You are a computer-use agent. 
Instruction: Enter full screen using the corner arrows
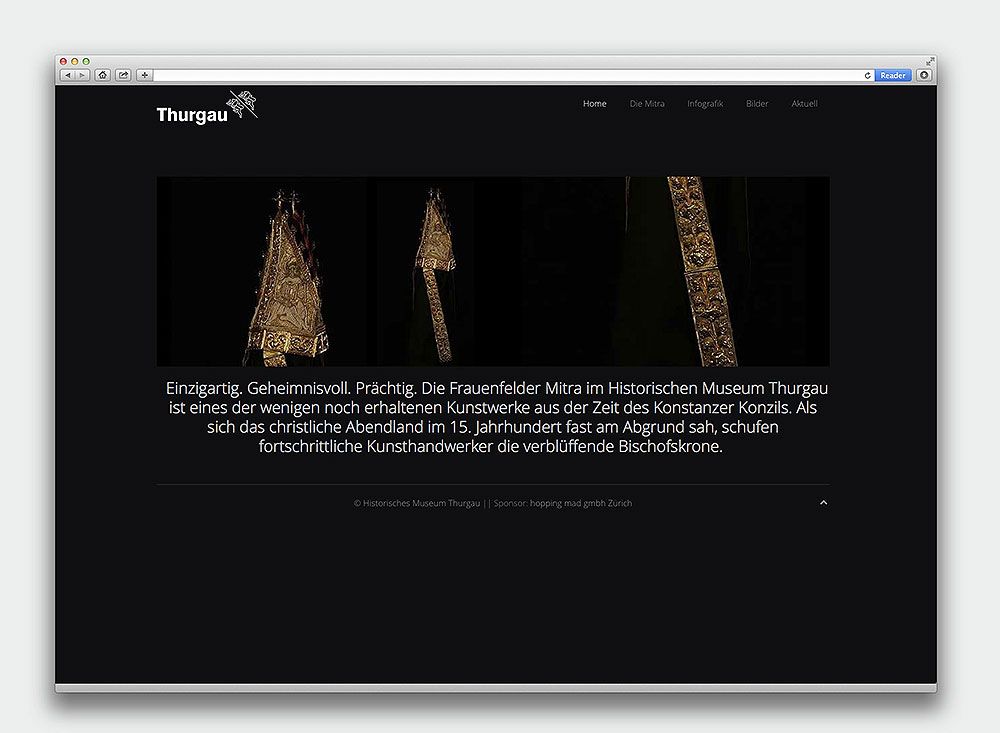click(930, 61)
